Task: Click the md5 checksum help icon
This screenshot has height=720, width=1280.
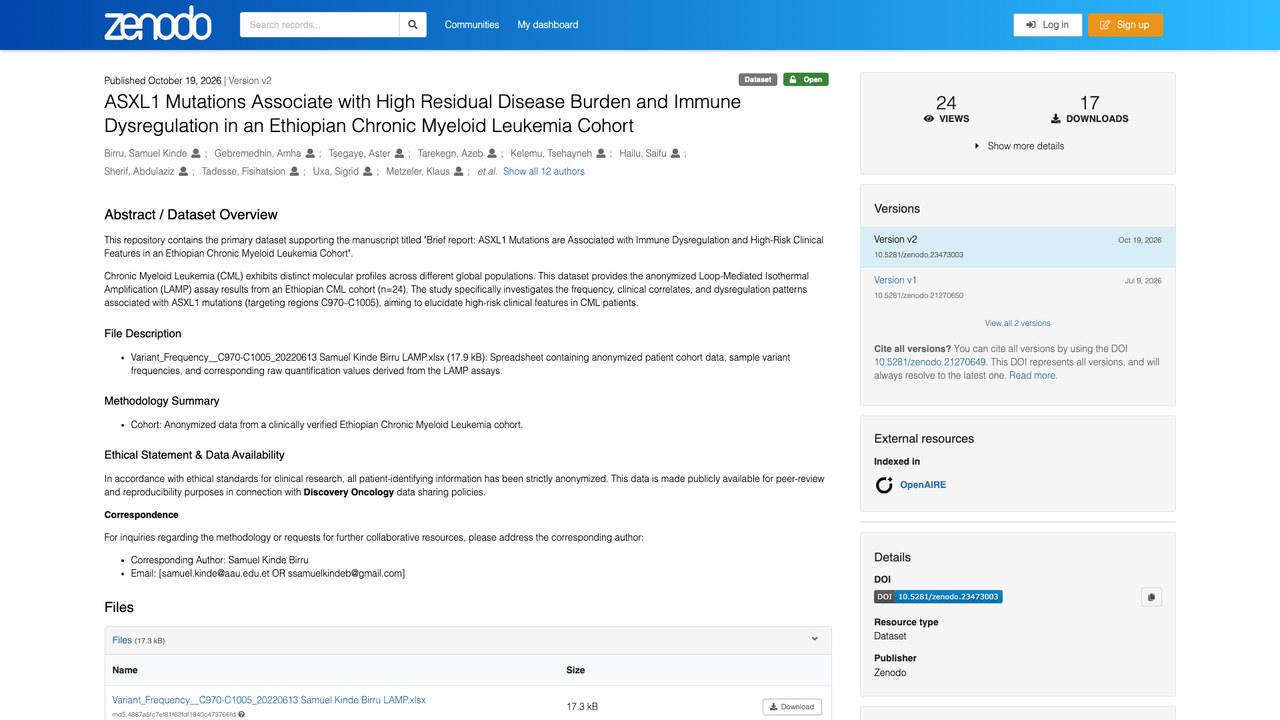Action: coord(242,714)
